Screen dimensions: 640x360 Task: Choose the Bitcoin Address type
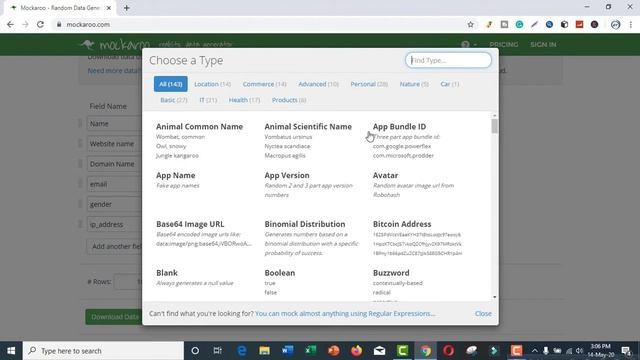point(402,224)
